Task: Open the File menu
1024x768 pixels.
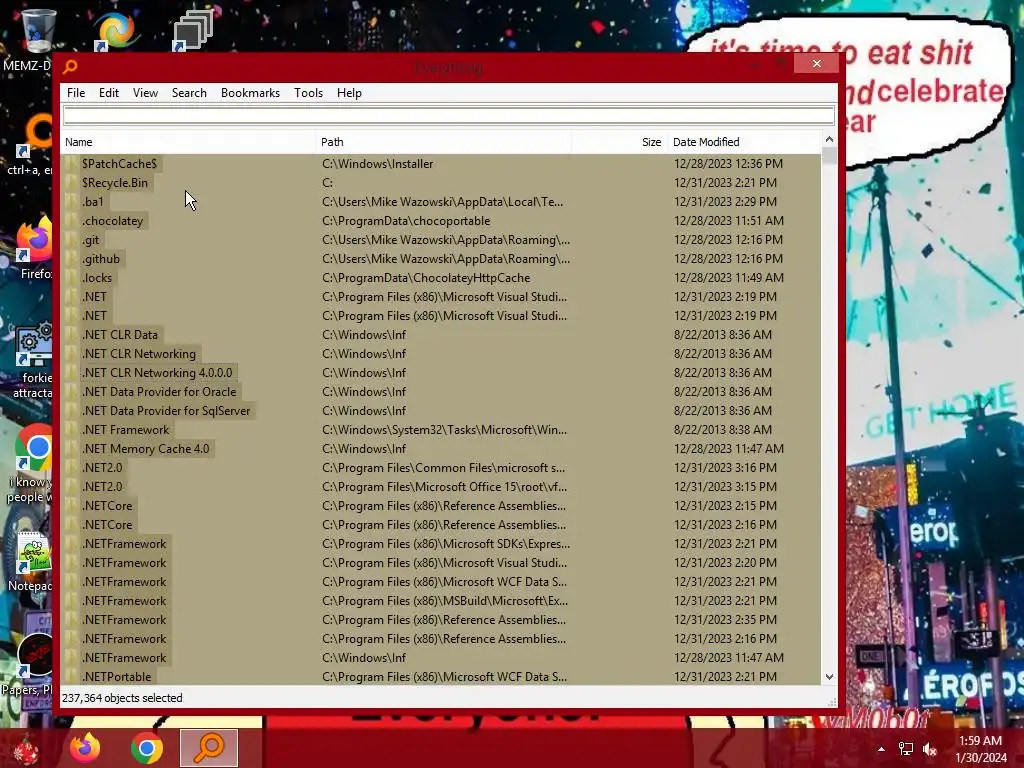Action: pos(76,93)
